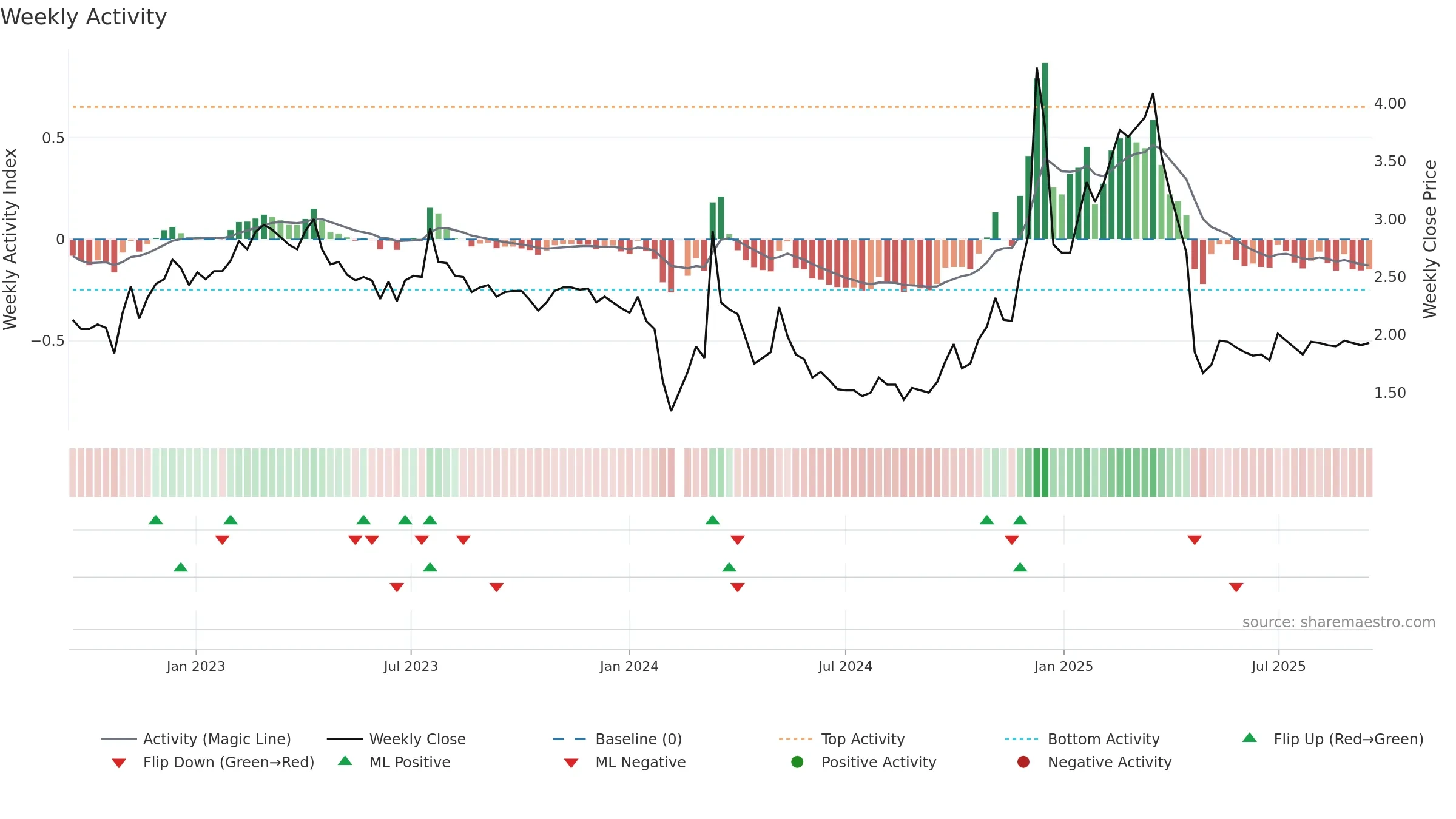The image size is (1456, 819).
Task: Click the red triangle icon beside ML Negative
Action: pos(571,763)
